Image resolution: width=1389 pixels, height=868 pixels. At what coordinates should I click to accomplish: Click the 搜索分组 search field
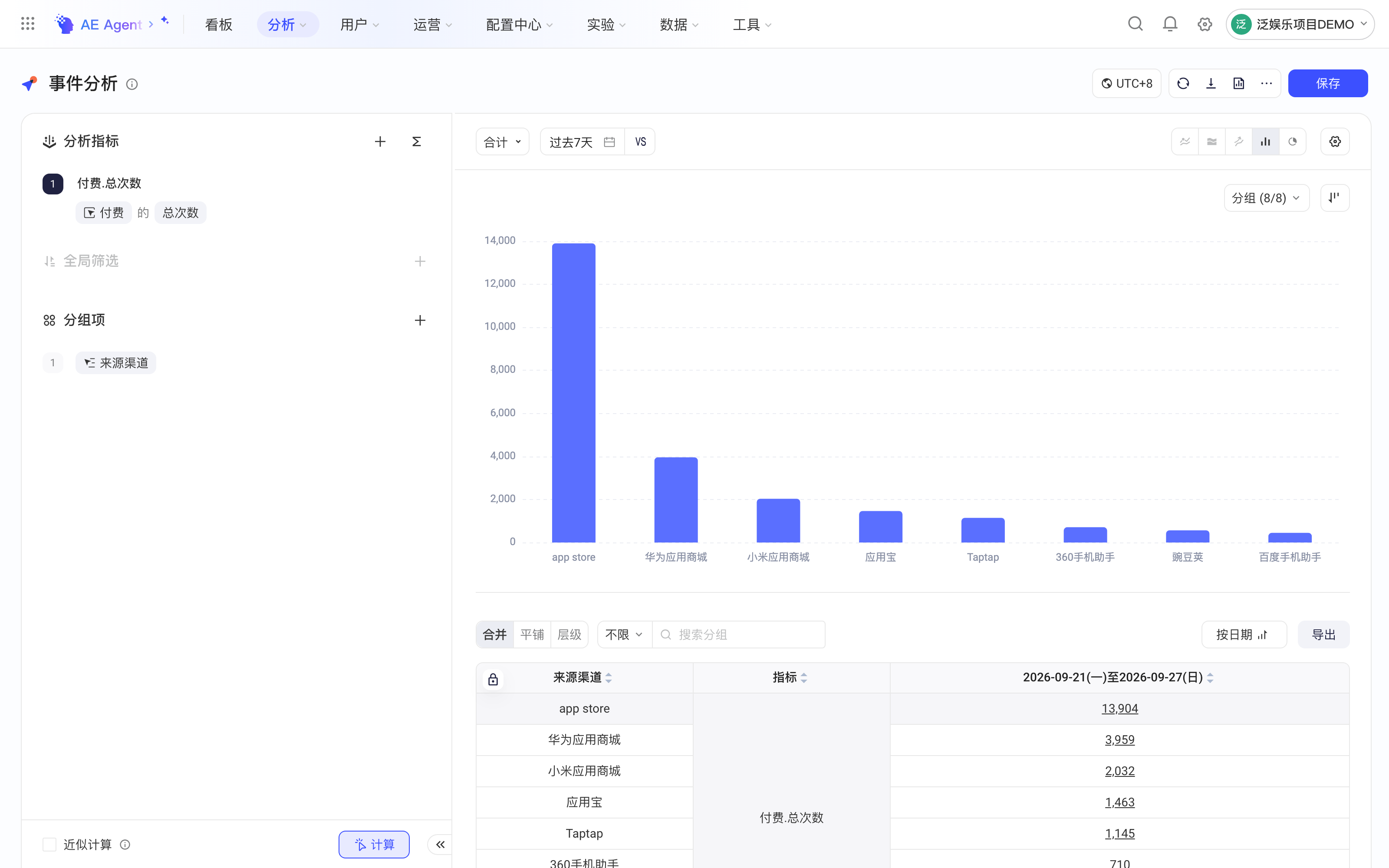pos(739,635)
